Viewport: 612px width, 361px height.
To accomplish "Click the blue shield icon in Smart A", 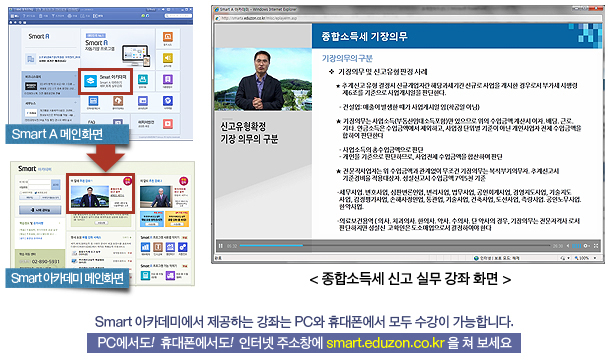I will click(168, 101).
